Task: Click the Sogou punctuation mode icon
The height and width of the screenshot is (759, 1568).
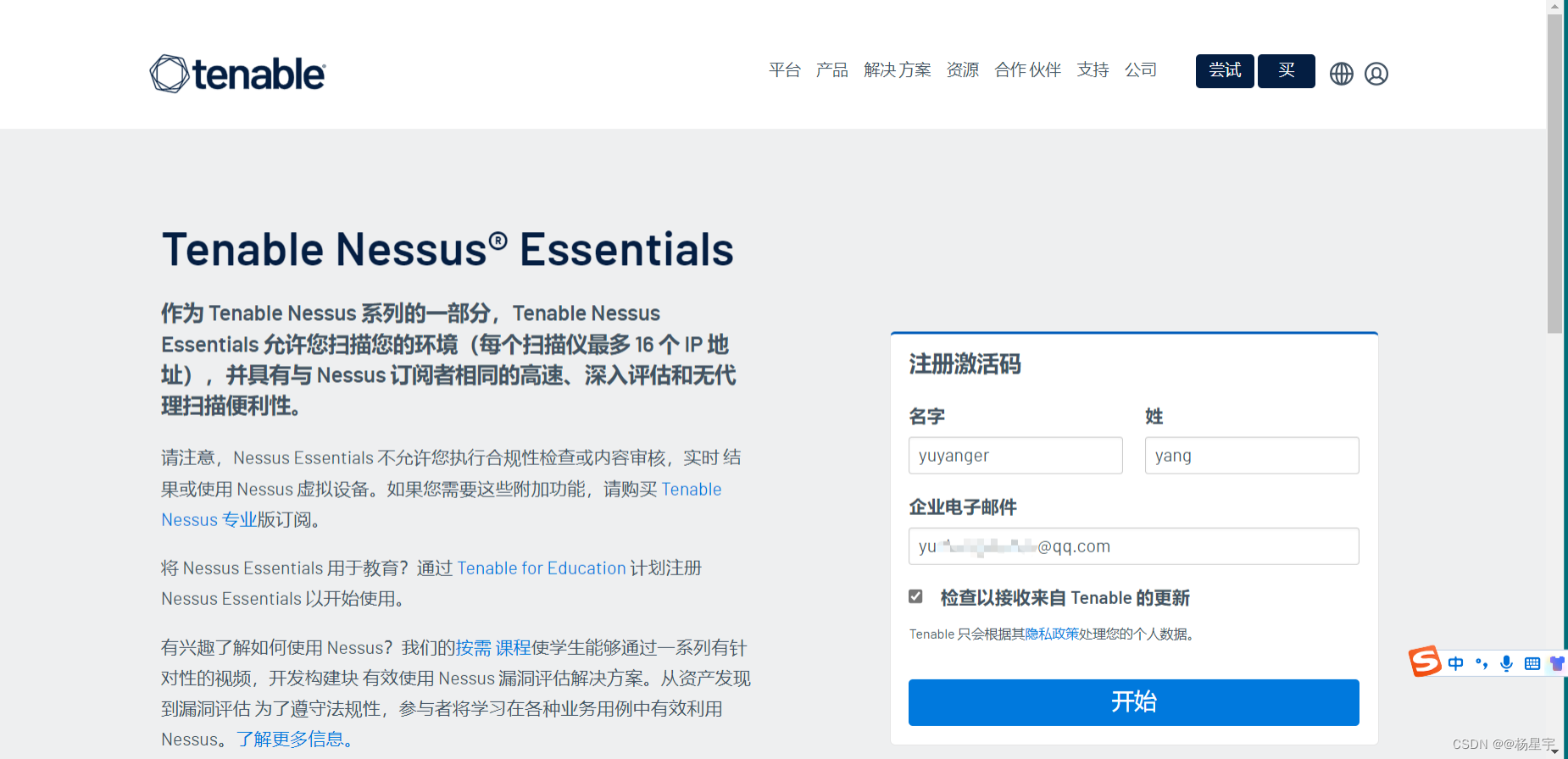Action: tap(1482, 663)
